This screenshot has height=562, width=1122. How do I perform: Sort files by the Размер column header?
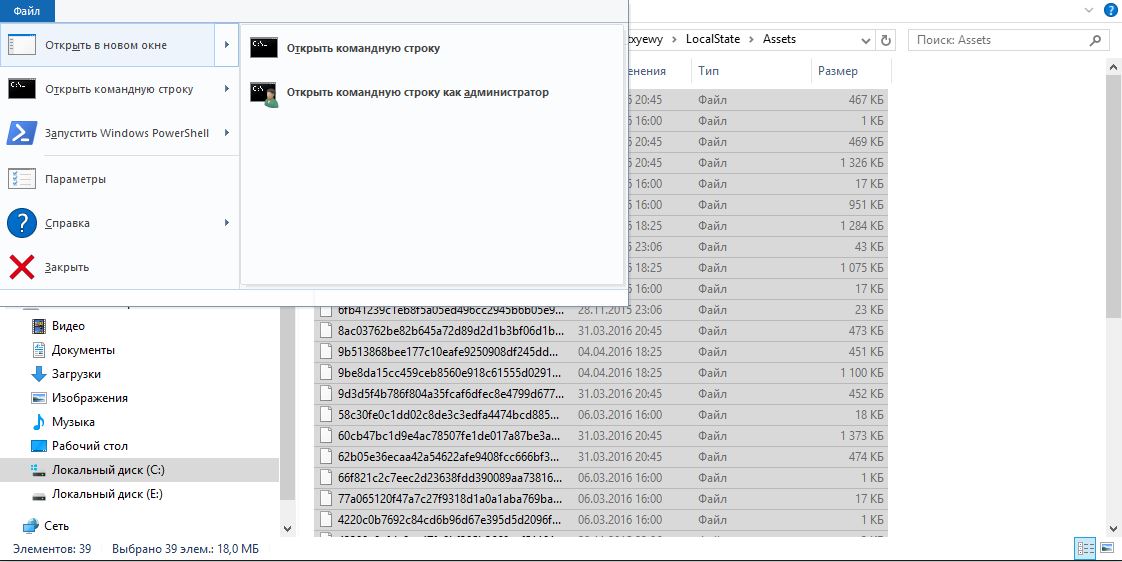[x=838, y=71]
